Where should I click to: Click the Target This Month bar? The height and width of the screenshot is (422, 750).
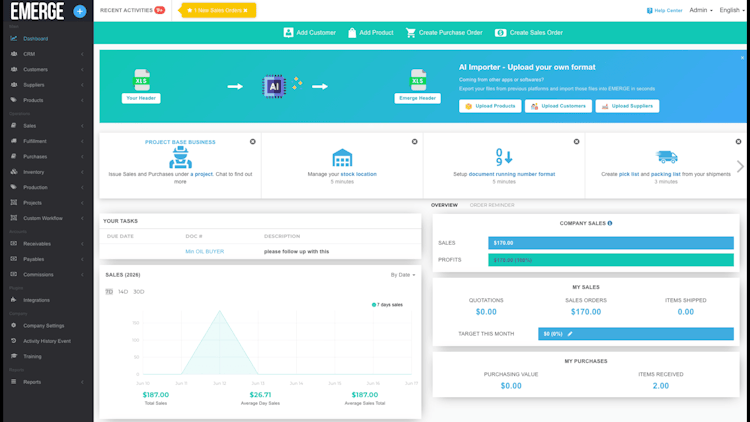(x=636, y=334)
